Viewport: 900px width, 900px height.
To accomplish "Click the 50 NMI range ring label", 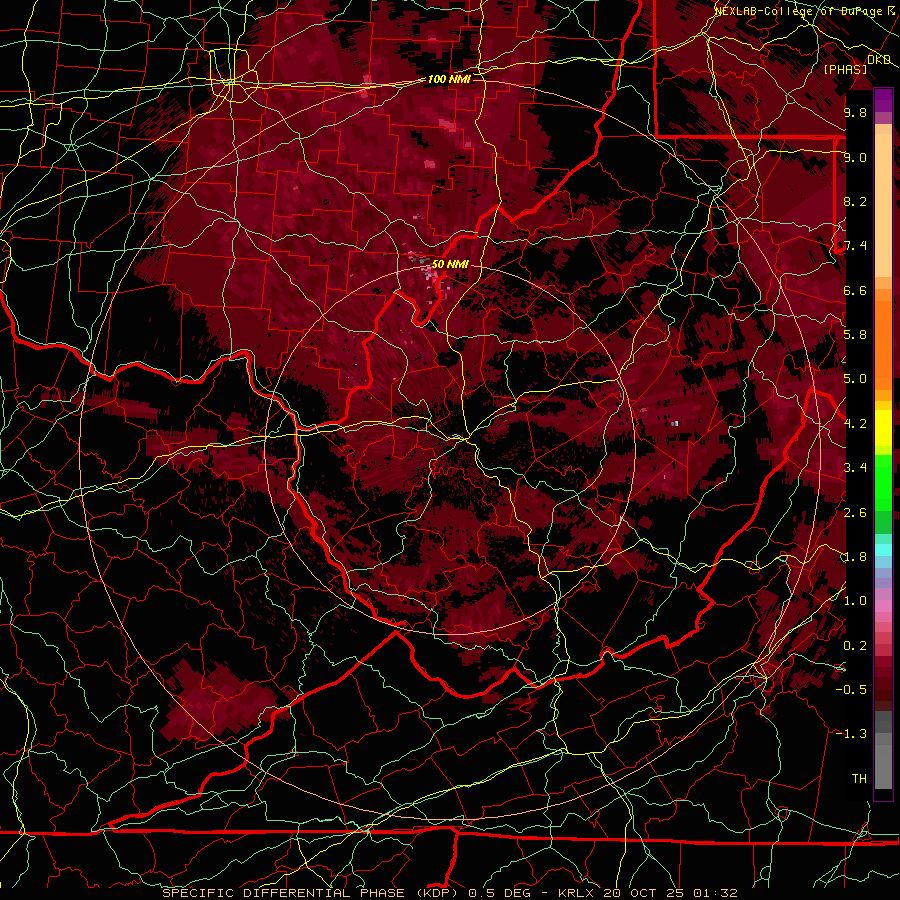I will pos(450,264).
